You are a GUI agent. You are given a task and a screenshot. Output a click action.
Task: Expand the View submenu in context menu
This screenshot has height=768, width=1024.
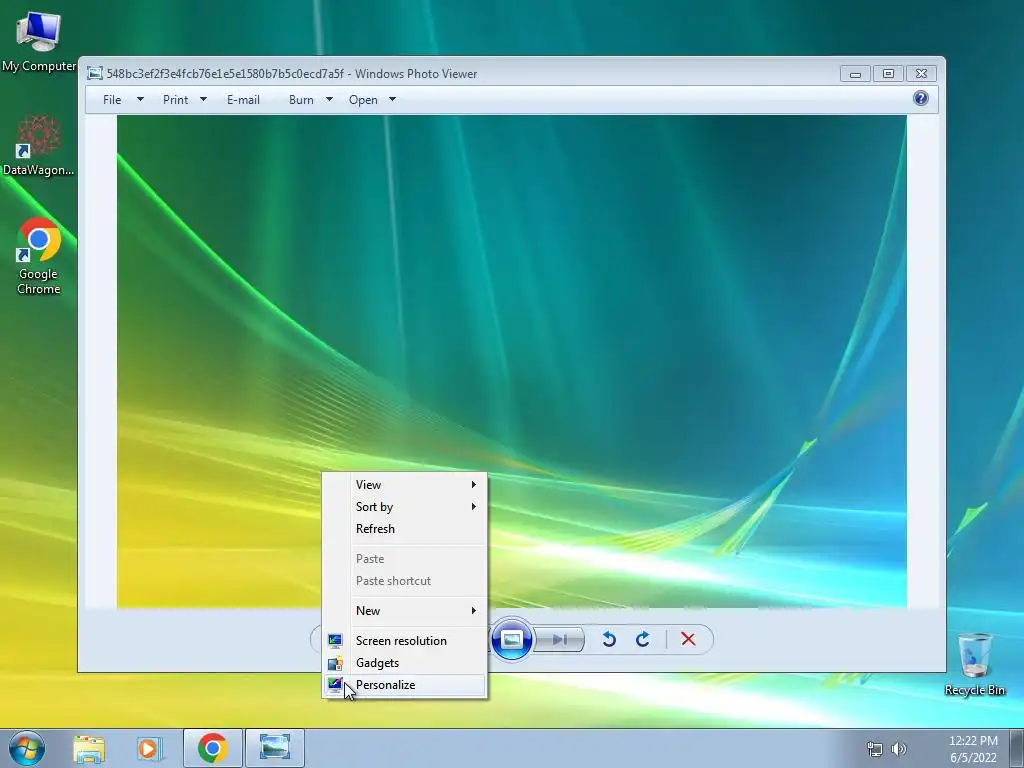(x=404, y=485)
